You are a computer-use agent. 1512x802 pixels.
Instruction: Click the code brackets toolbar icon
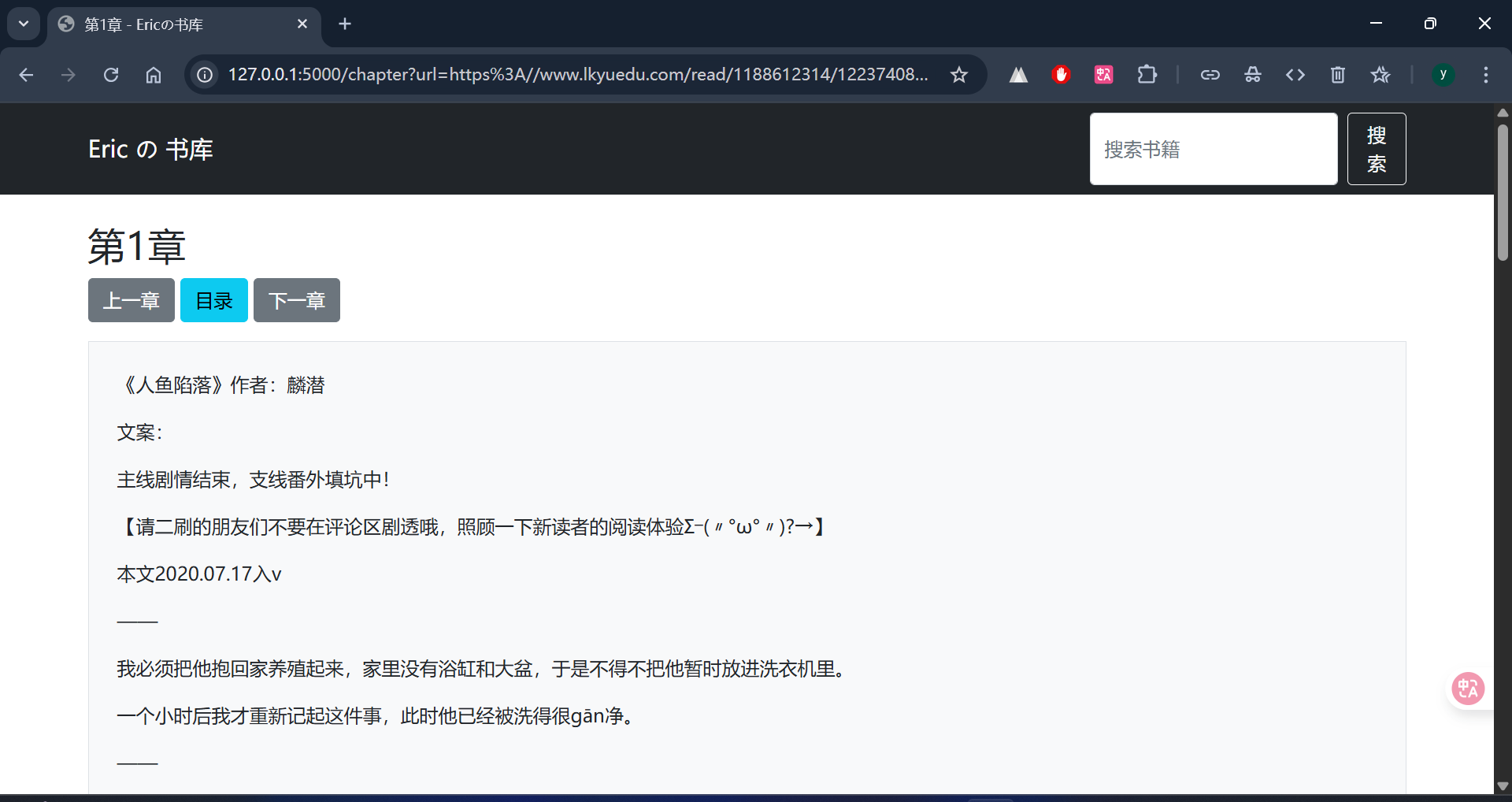click(1295, 75)
